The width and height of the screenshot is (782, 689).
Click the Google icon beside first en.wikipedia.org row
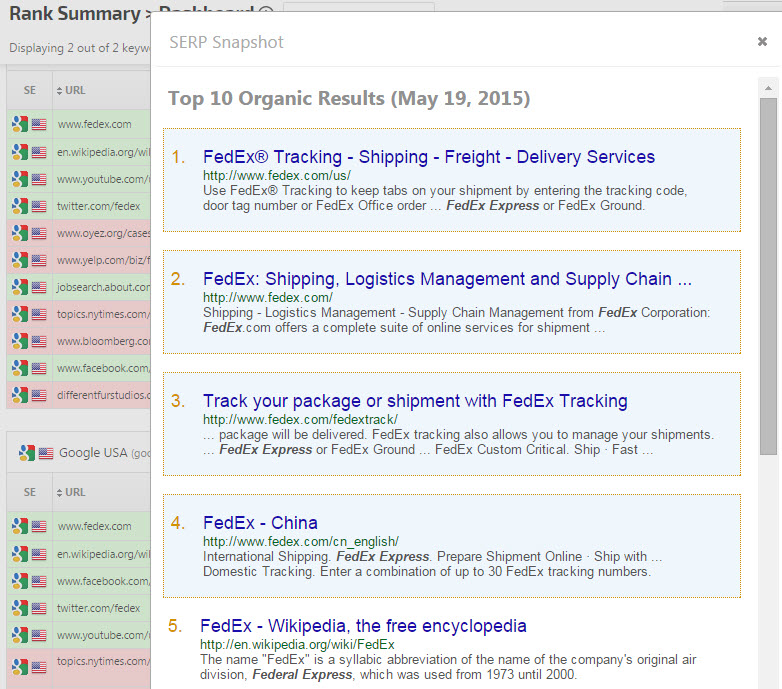tap(20, 152)
